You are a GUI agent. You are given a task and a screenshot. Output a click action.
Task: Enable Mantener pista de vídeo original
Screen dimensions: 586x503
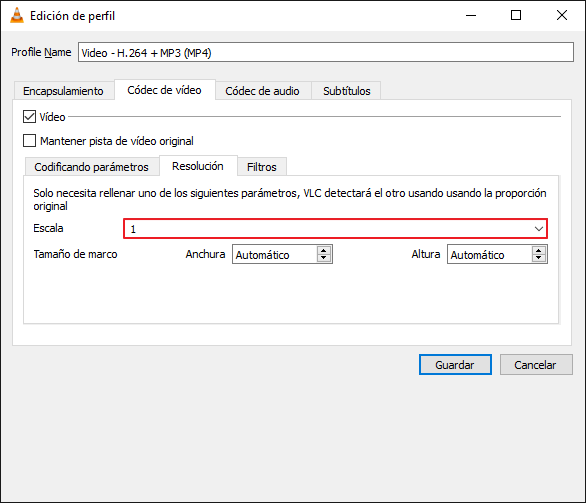click(x=30, y=141)
